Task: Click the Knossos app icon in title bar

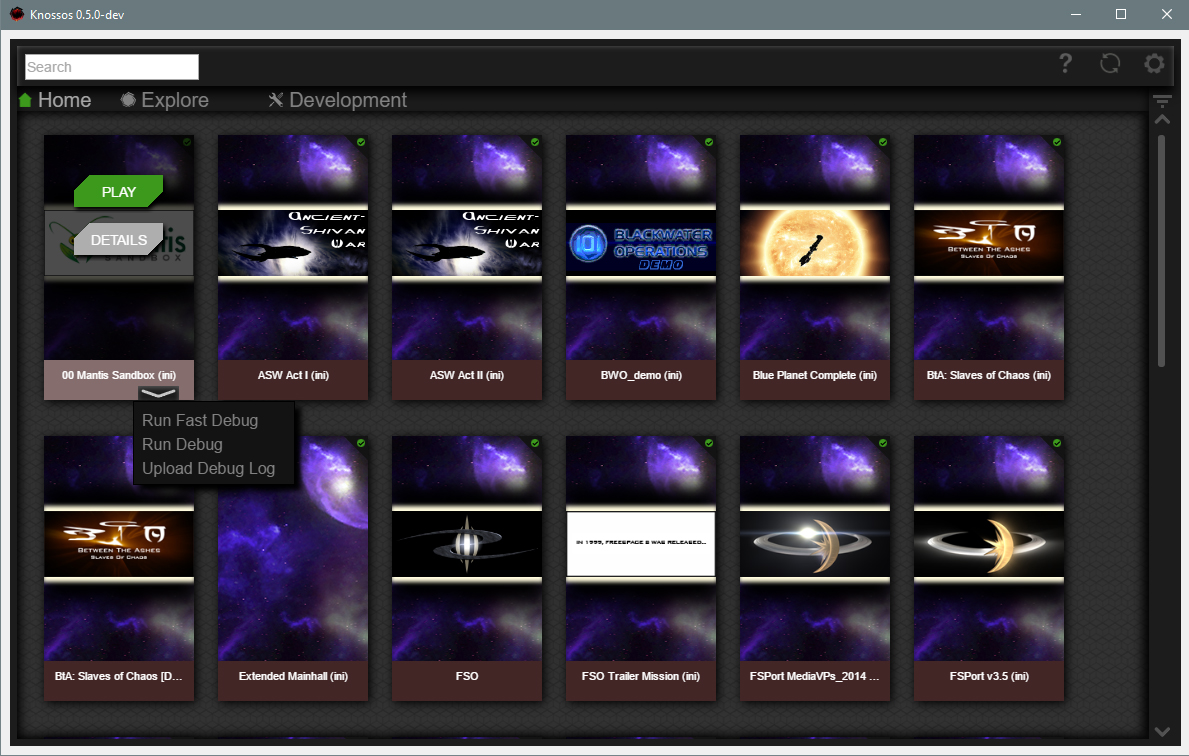Action: tap(16, 14)
